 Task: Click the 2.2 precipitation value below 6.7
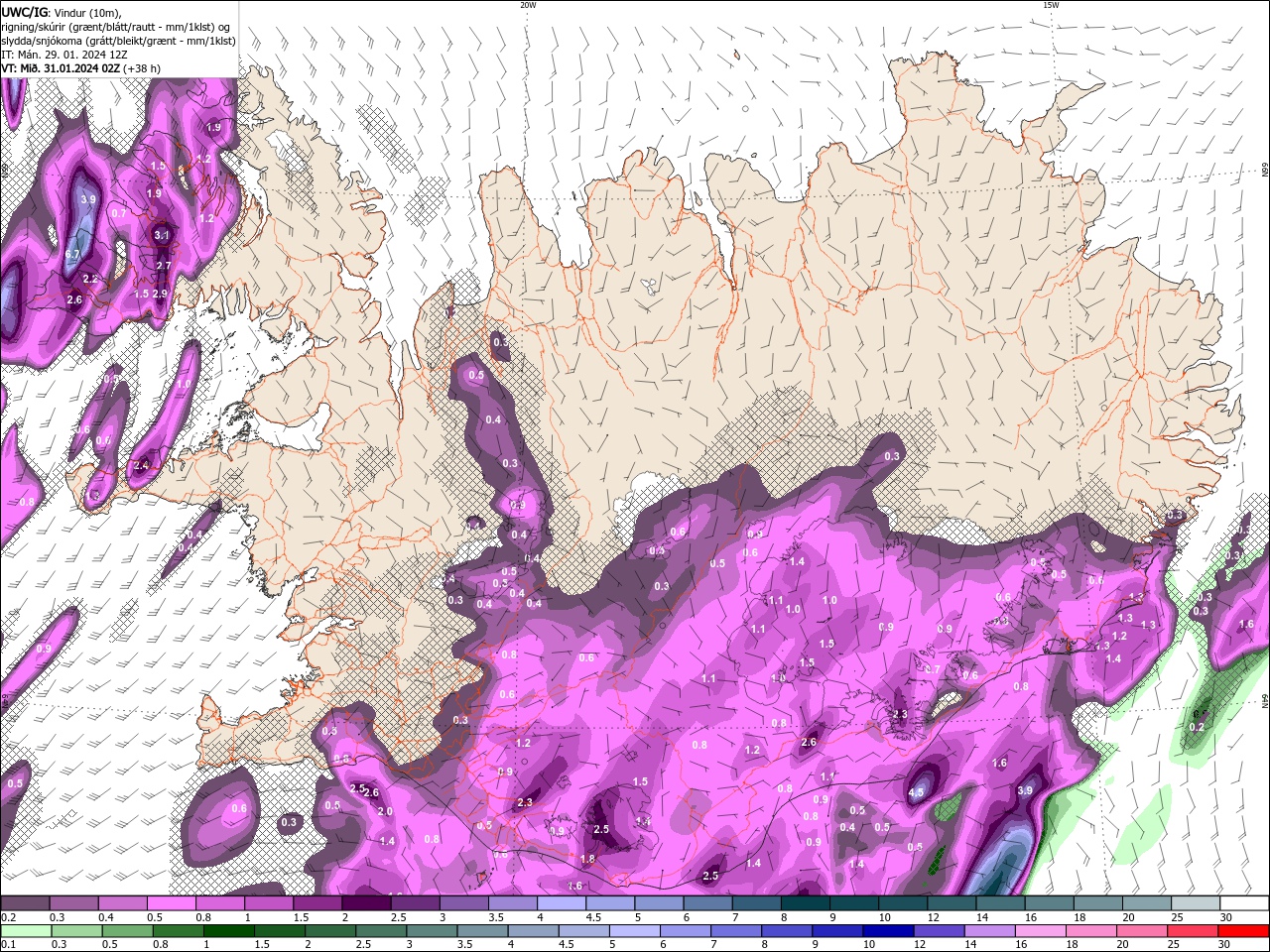[x=90, y=279]
